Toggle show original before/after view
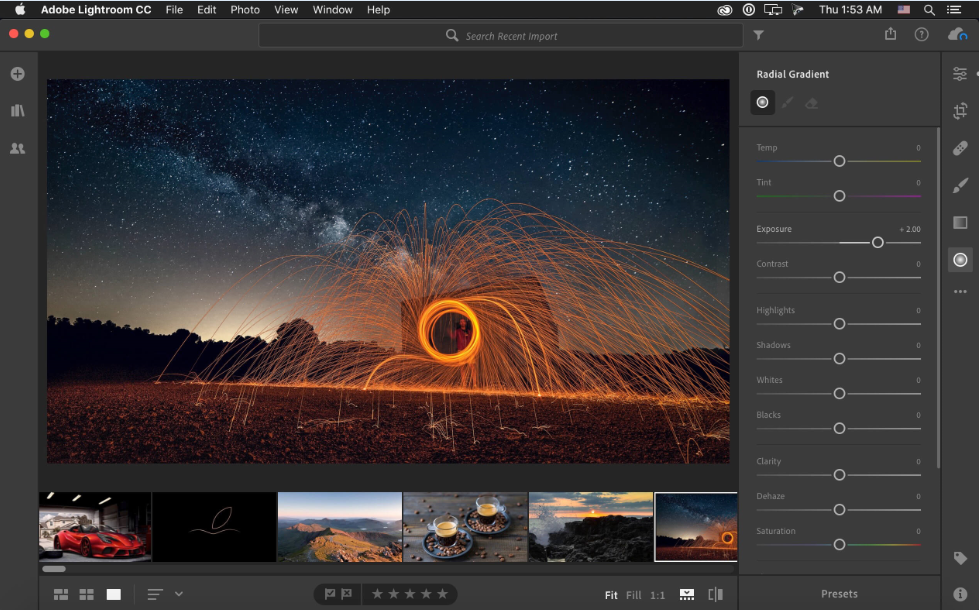 715,594
